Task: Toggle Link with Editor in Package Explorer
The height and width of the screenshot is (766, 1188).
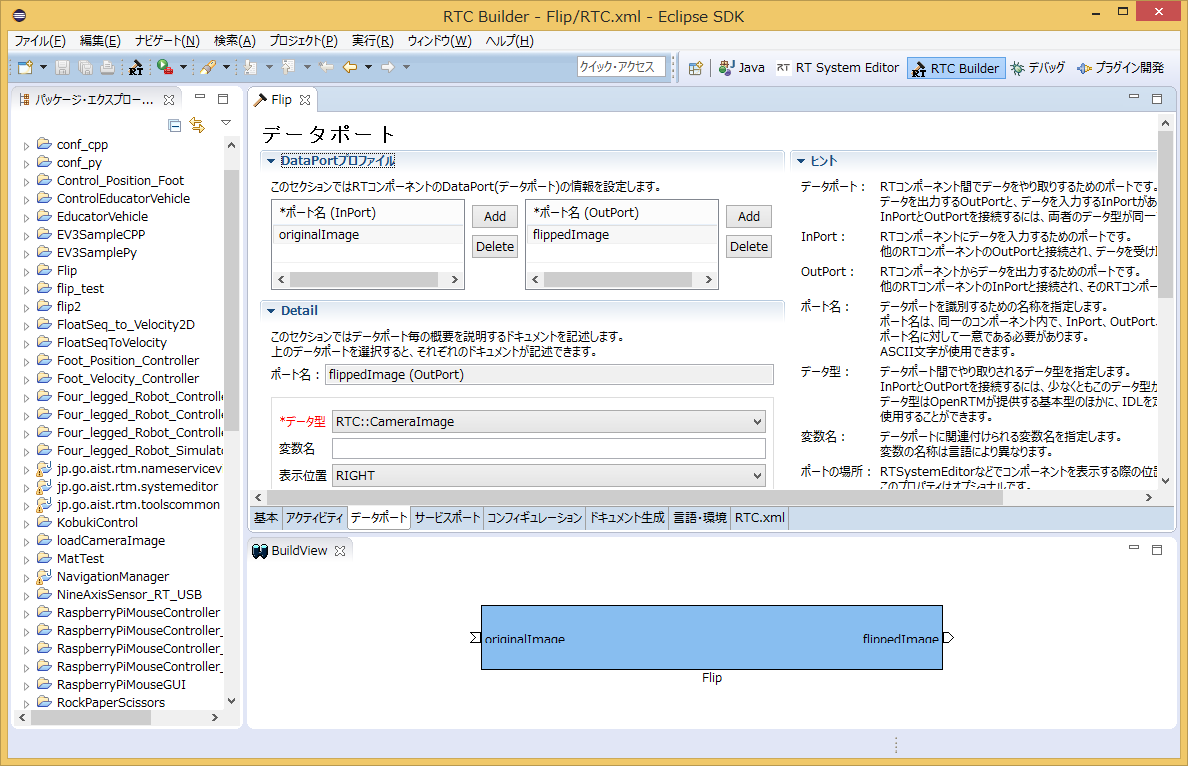Action: click(197, 125)
